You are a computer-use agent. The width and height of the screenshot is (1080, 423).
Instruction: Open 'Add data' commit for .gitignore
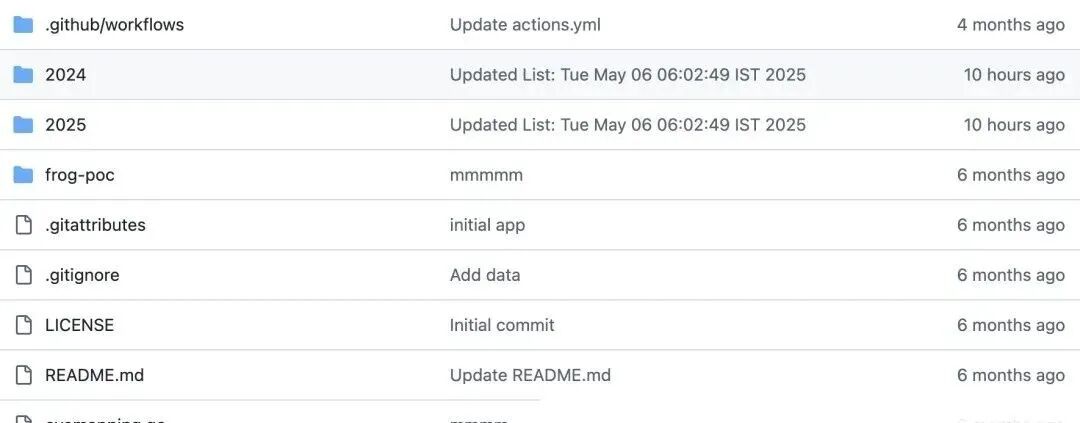point(485,275)
